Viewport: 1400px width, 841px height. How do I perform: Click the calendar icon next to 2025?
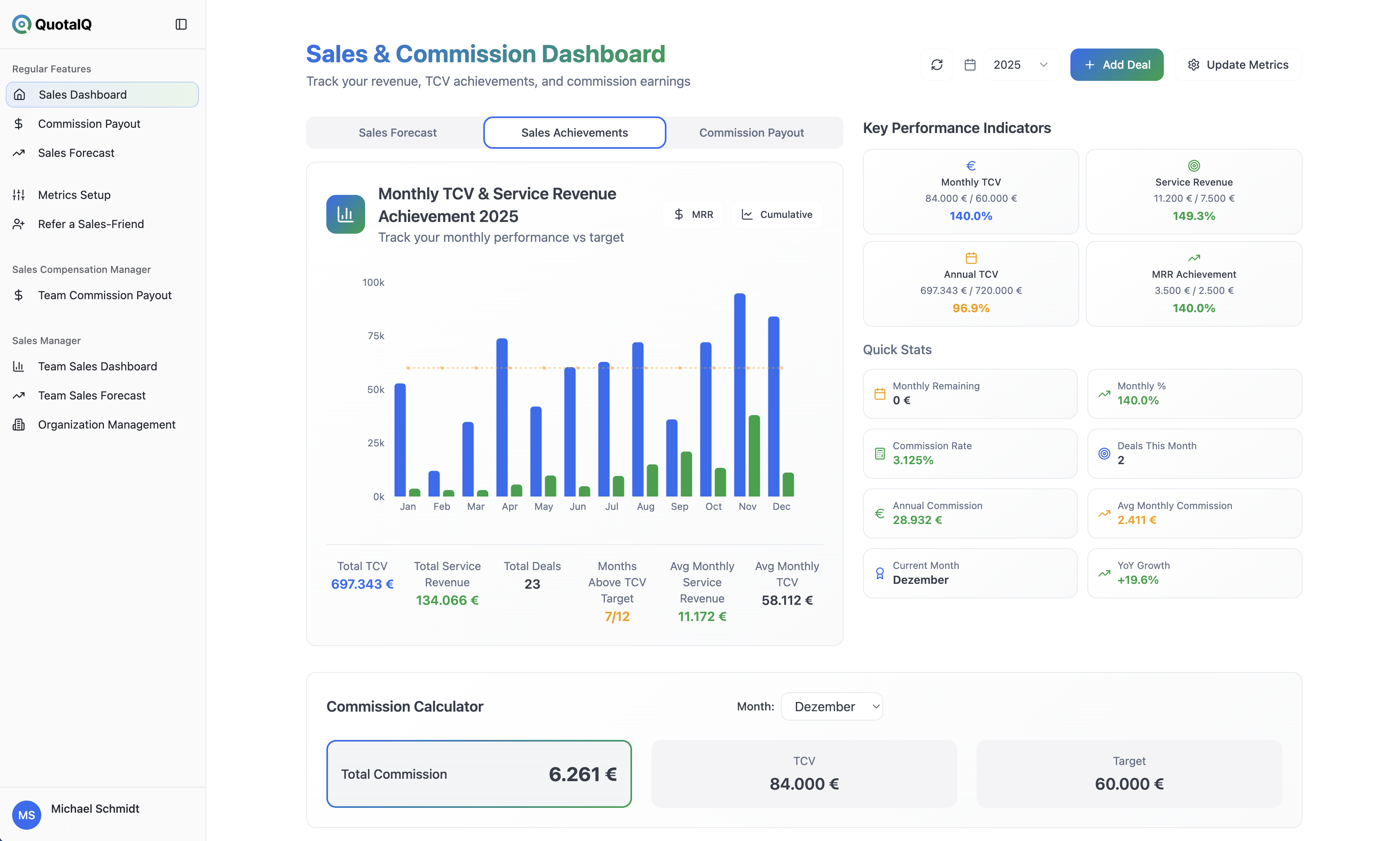(x=971, y=64)
